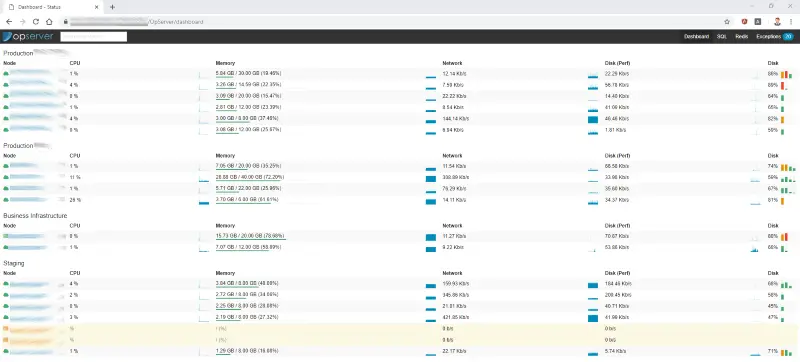Reload the dashboard page
The image size is (800, 362).
pos(36,22)
